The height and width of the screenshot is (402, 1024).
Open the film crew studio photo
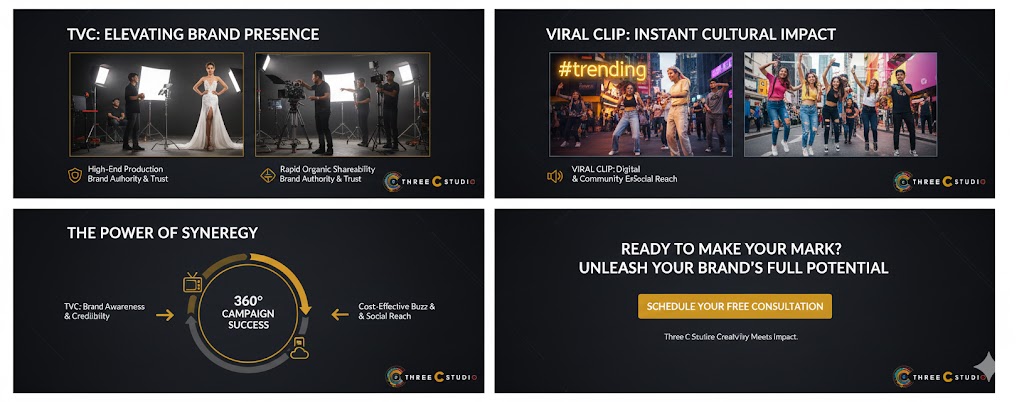pos(342,104)
